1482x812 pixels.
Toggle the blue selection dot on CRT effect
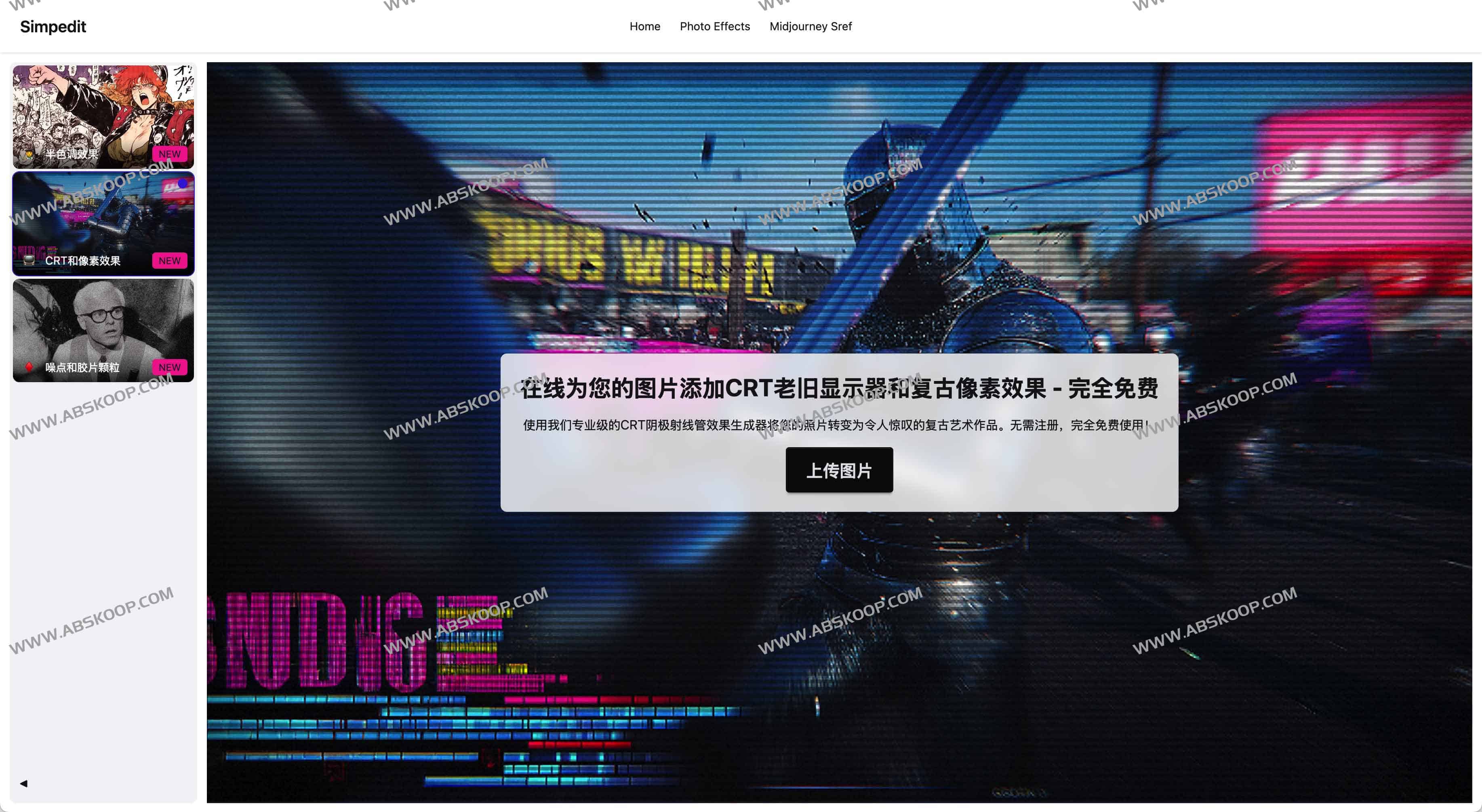[182, 184]
